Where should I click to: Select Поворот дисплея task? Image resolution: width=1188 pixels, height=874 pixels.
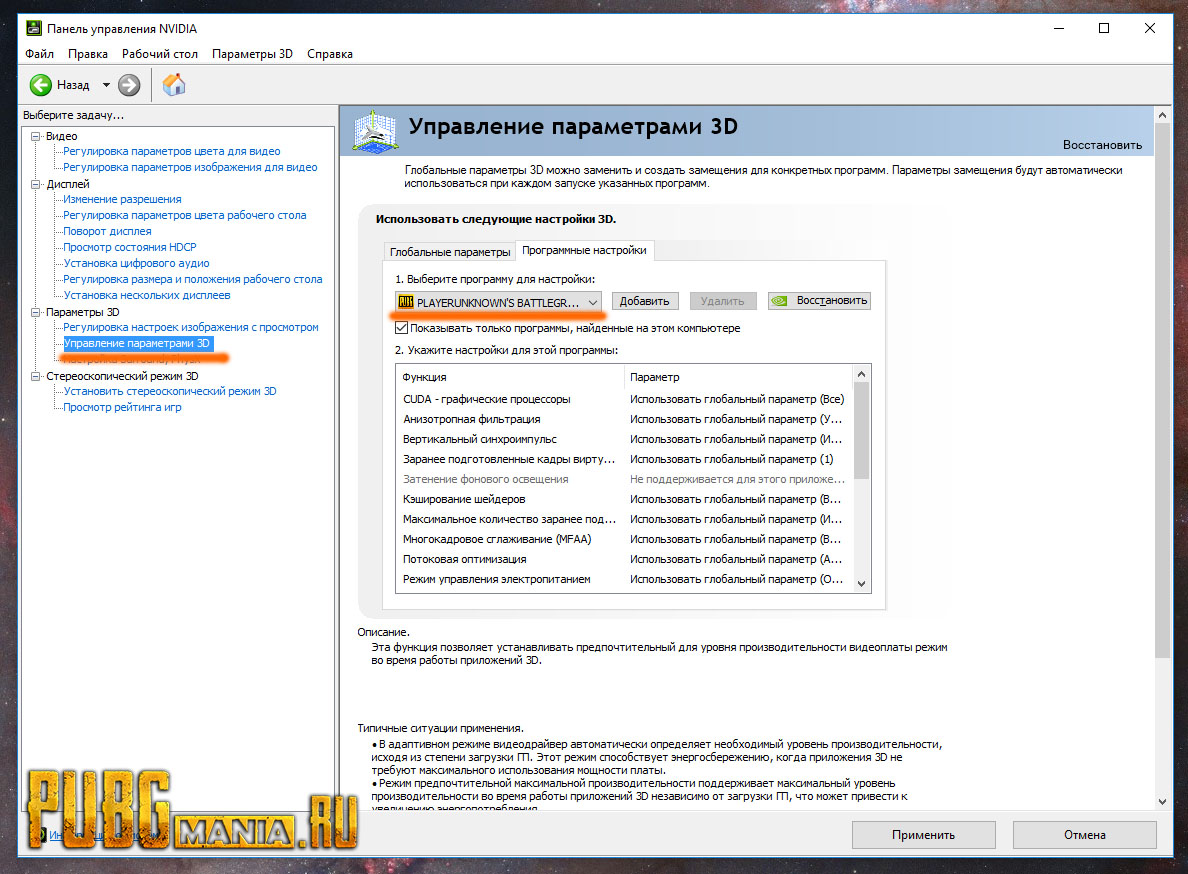[x=108, y=231]
